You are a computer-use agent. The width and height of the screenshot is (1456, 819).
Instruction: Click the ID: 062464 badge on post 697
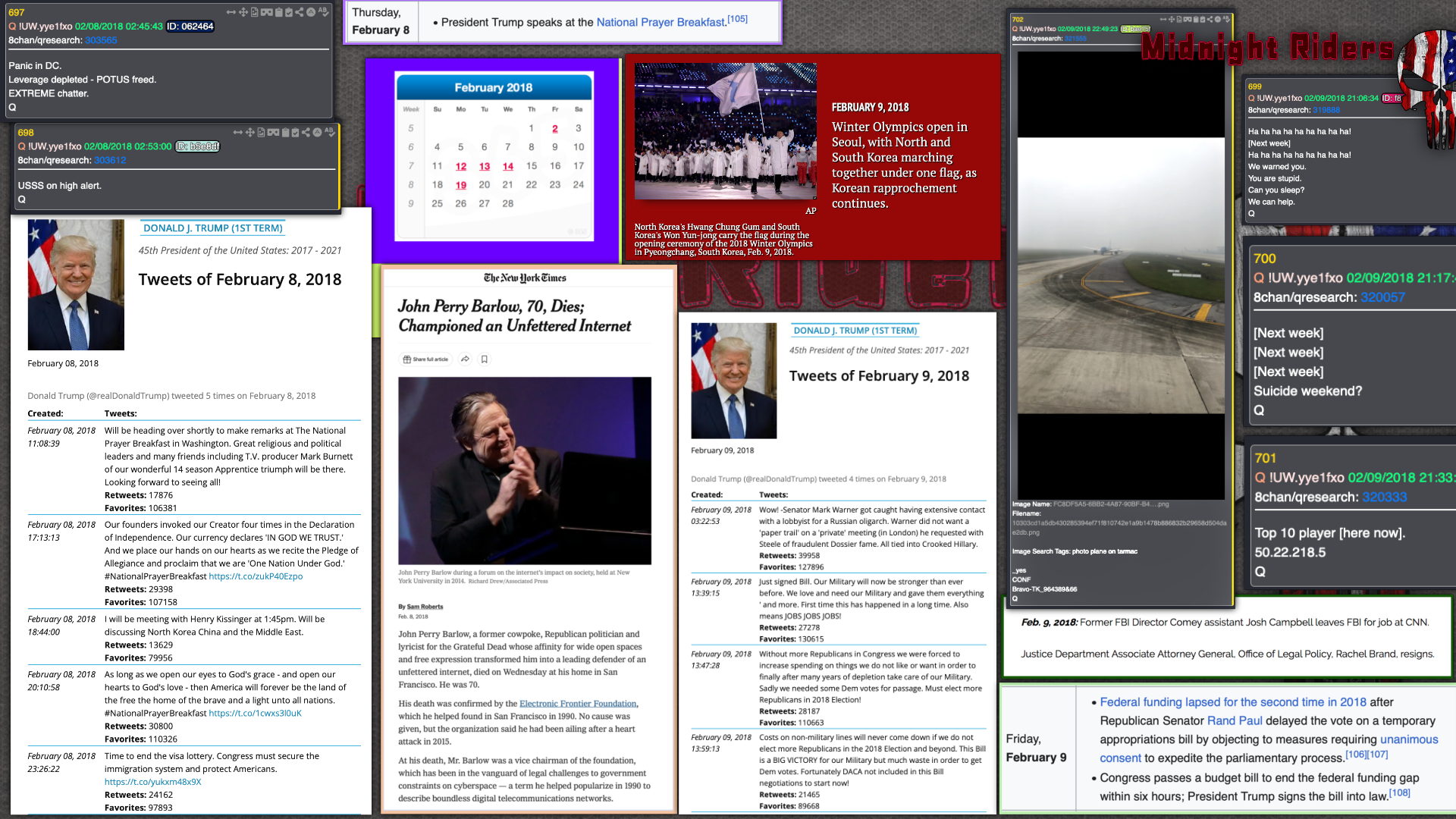pos(190,26)
